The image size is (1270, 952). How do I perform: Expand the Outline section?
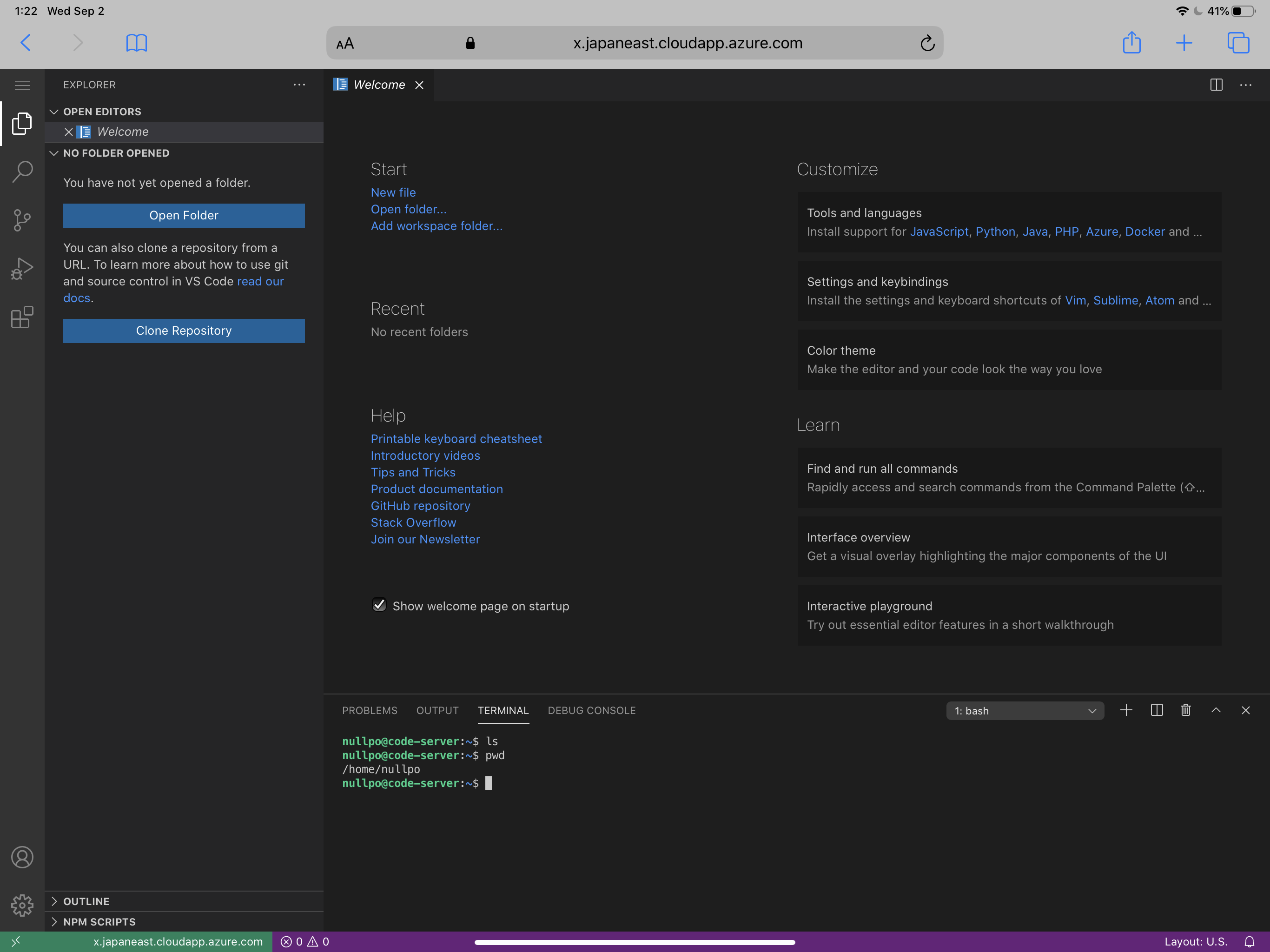(86, 901)
